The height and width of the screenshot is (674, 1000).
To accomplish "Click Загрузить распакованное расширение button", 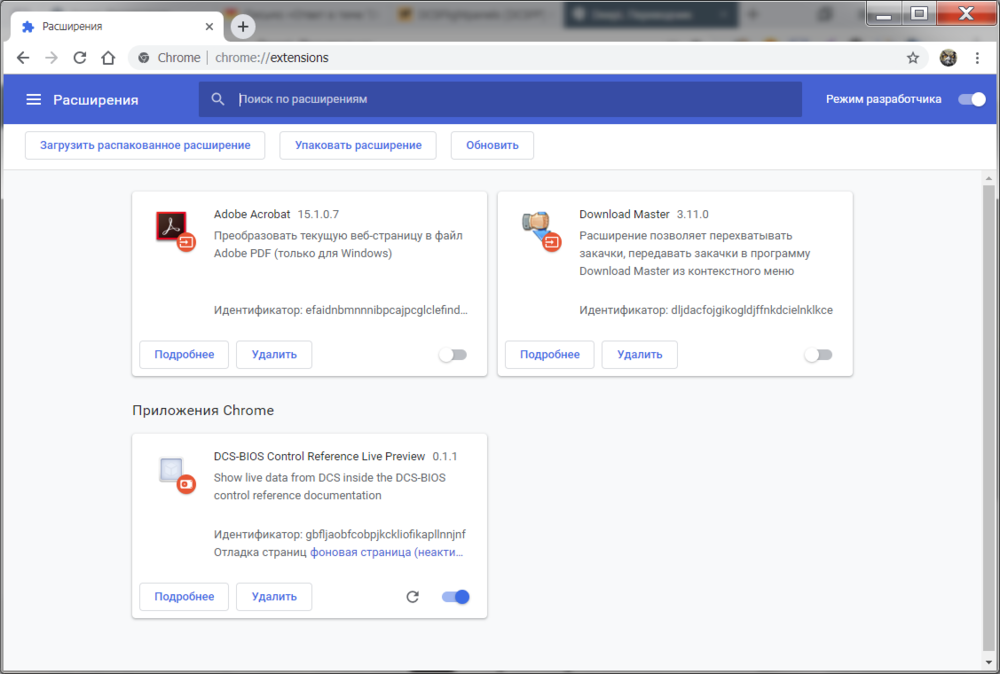I will [x=145, y=145].
